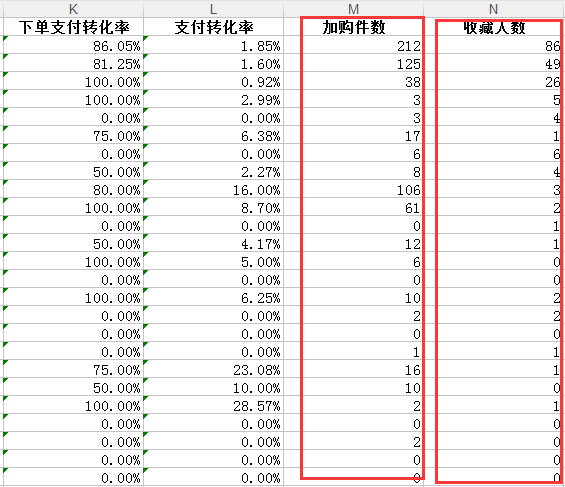Select cell showing 8.70%
This screenshot has height=487, width=565.
point(214,207)
